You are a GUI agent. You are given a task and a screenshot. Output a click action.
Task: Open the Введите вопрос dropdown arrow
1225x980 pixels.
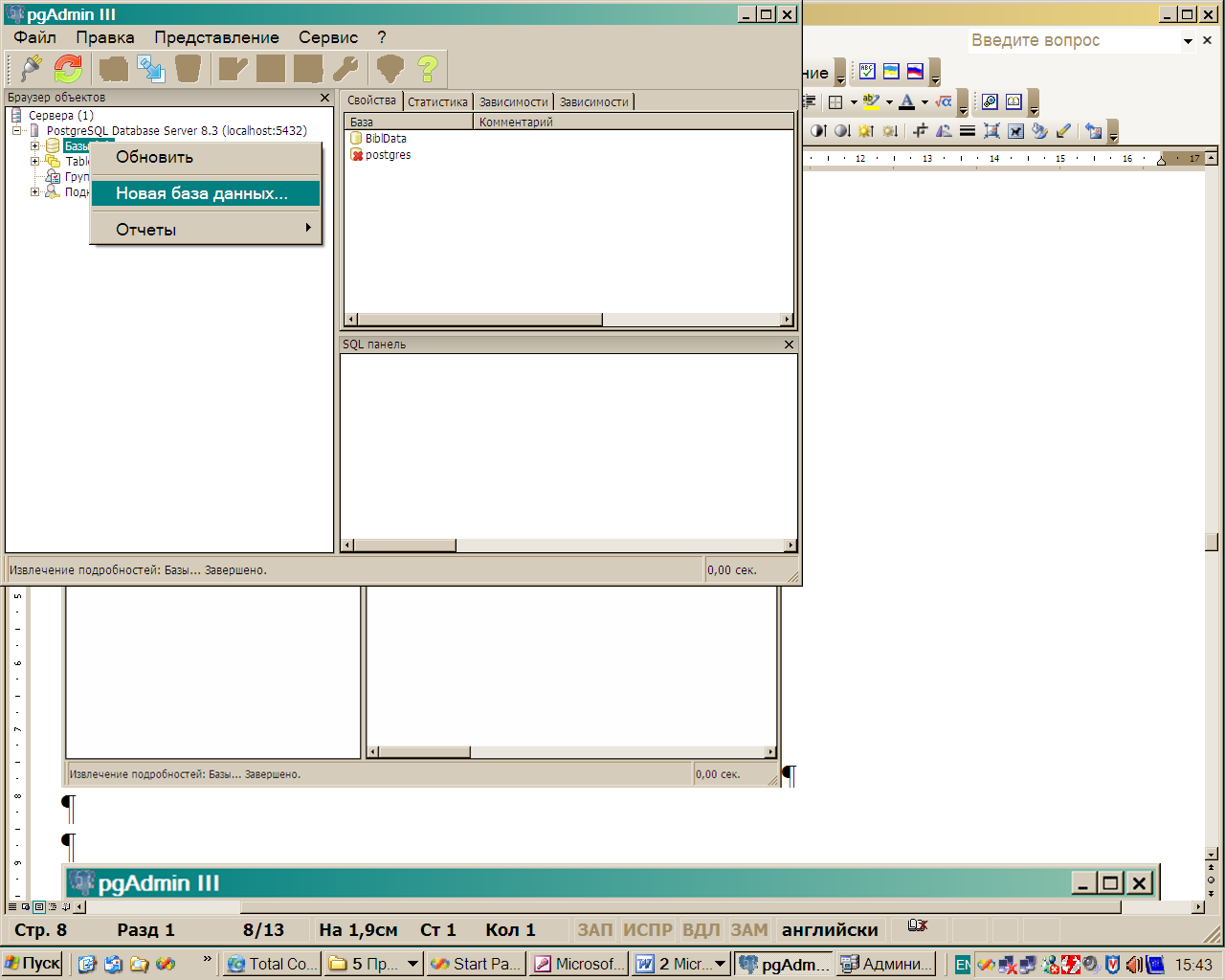[1188, 41]
